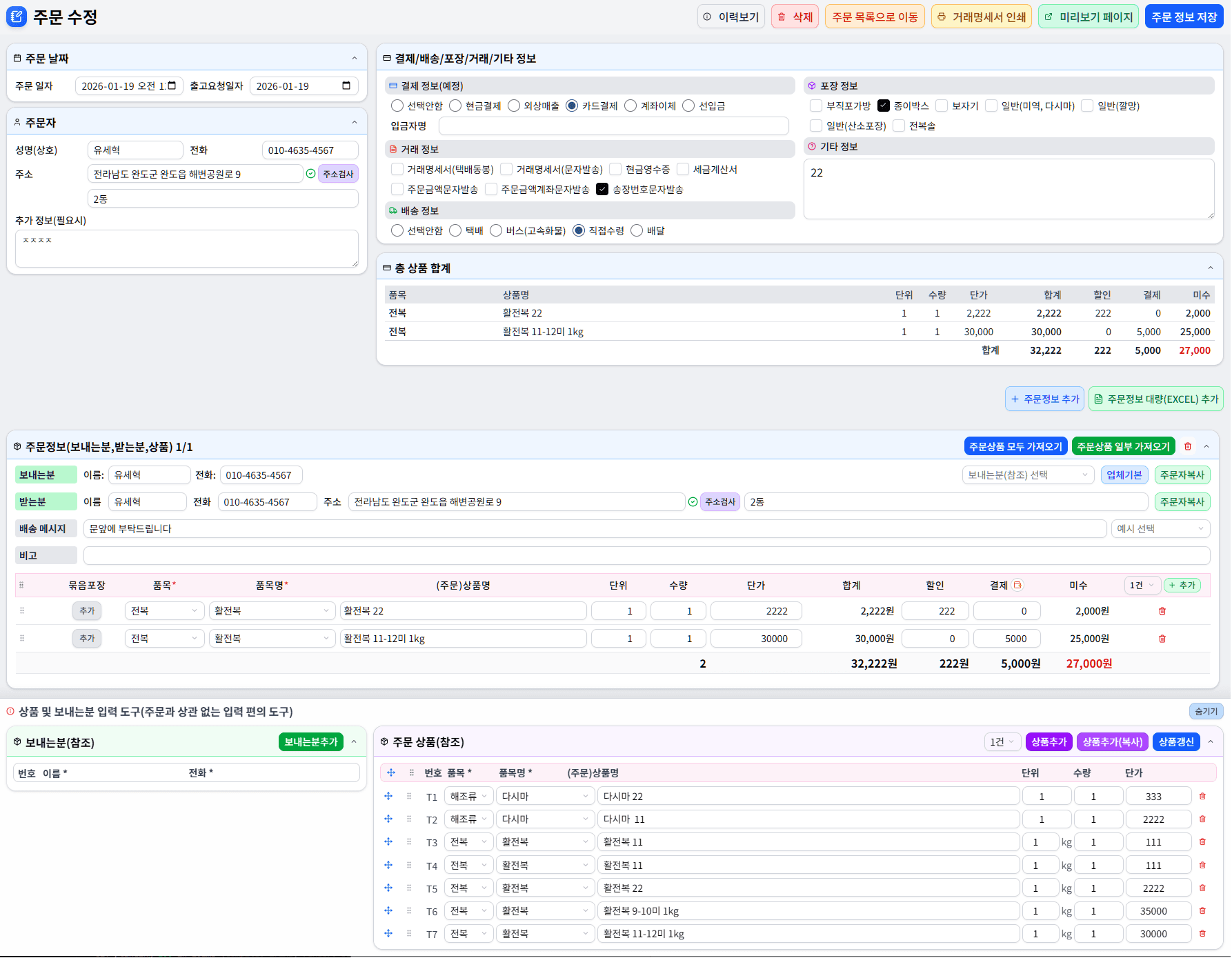Click the move icon for row T1

(x=388, y=797)
